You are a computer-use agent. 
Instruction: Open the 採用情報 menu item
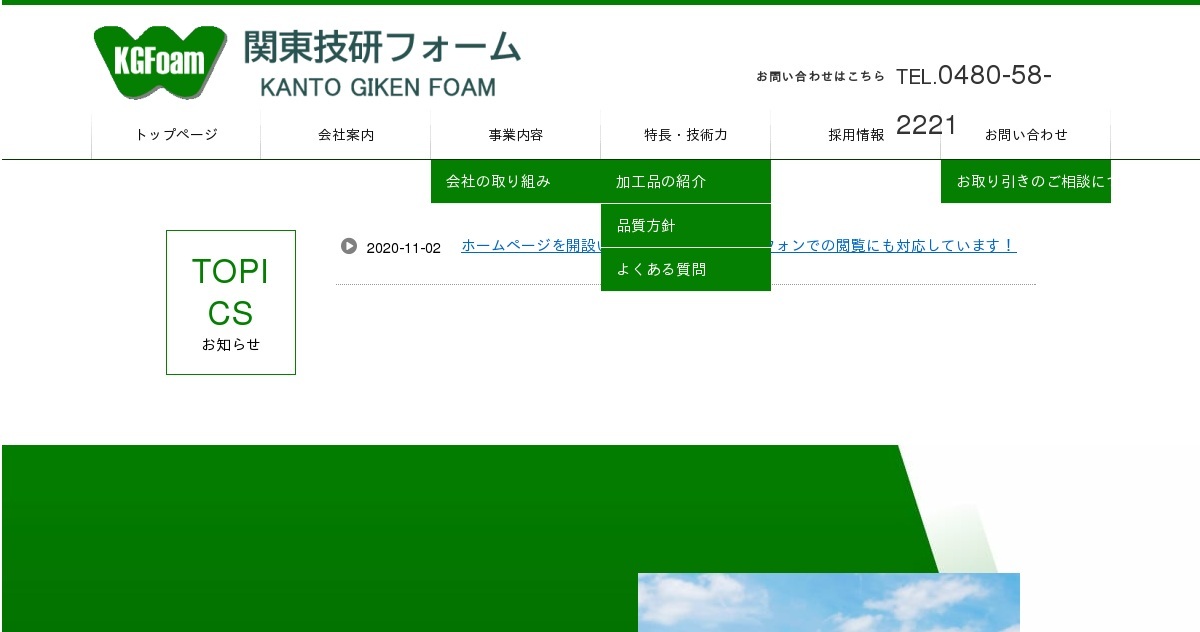pos(856,133)
